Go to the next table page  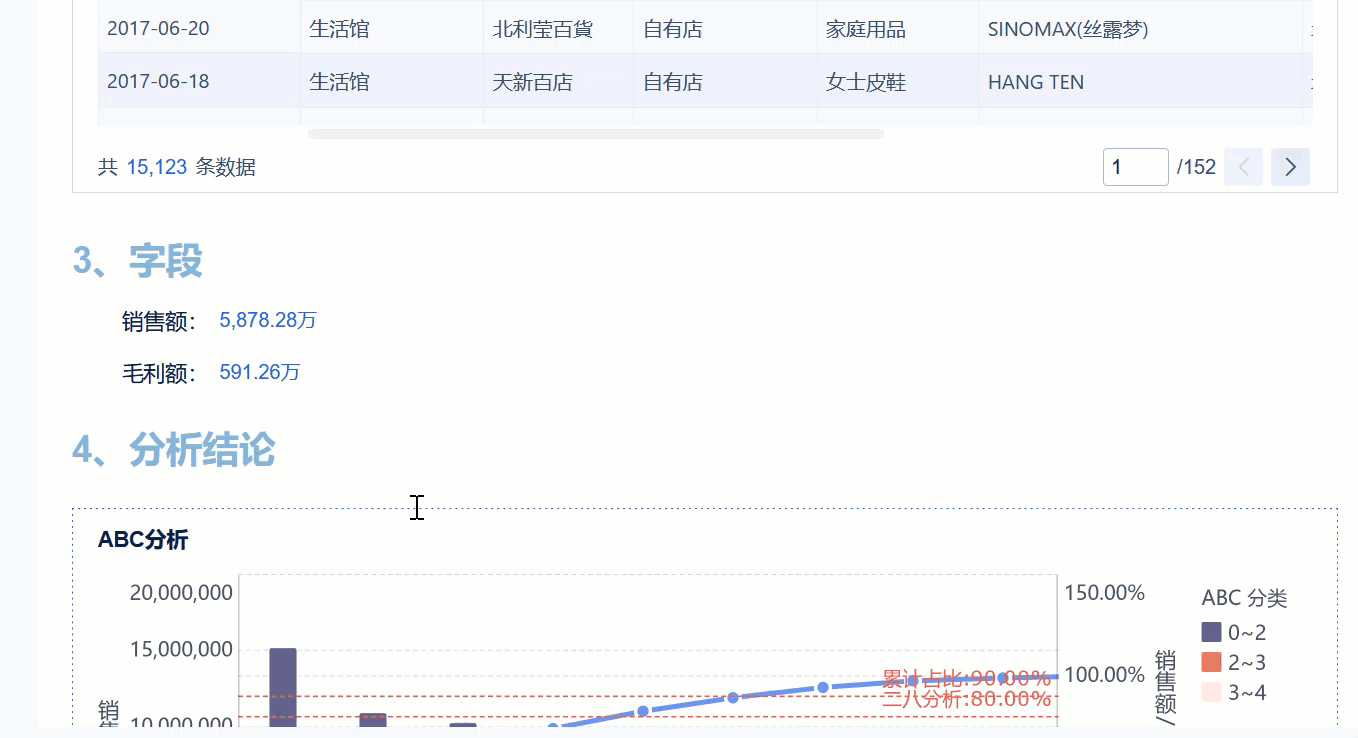coord(1290,167)
